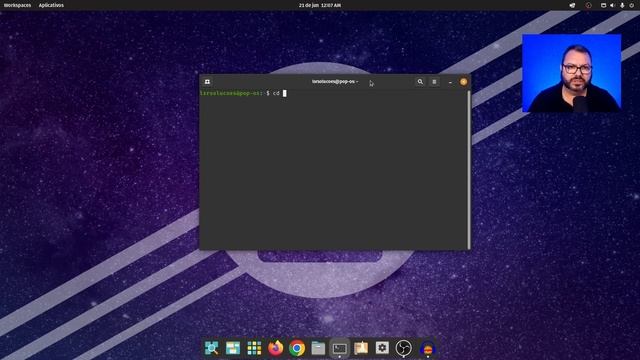Focus the Terminal icon in dock
Screen dimensions: 640x360
pyautogui.click(x=340, y=348)
